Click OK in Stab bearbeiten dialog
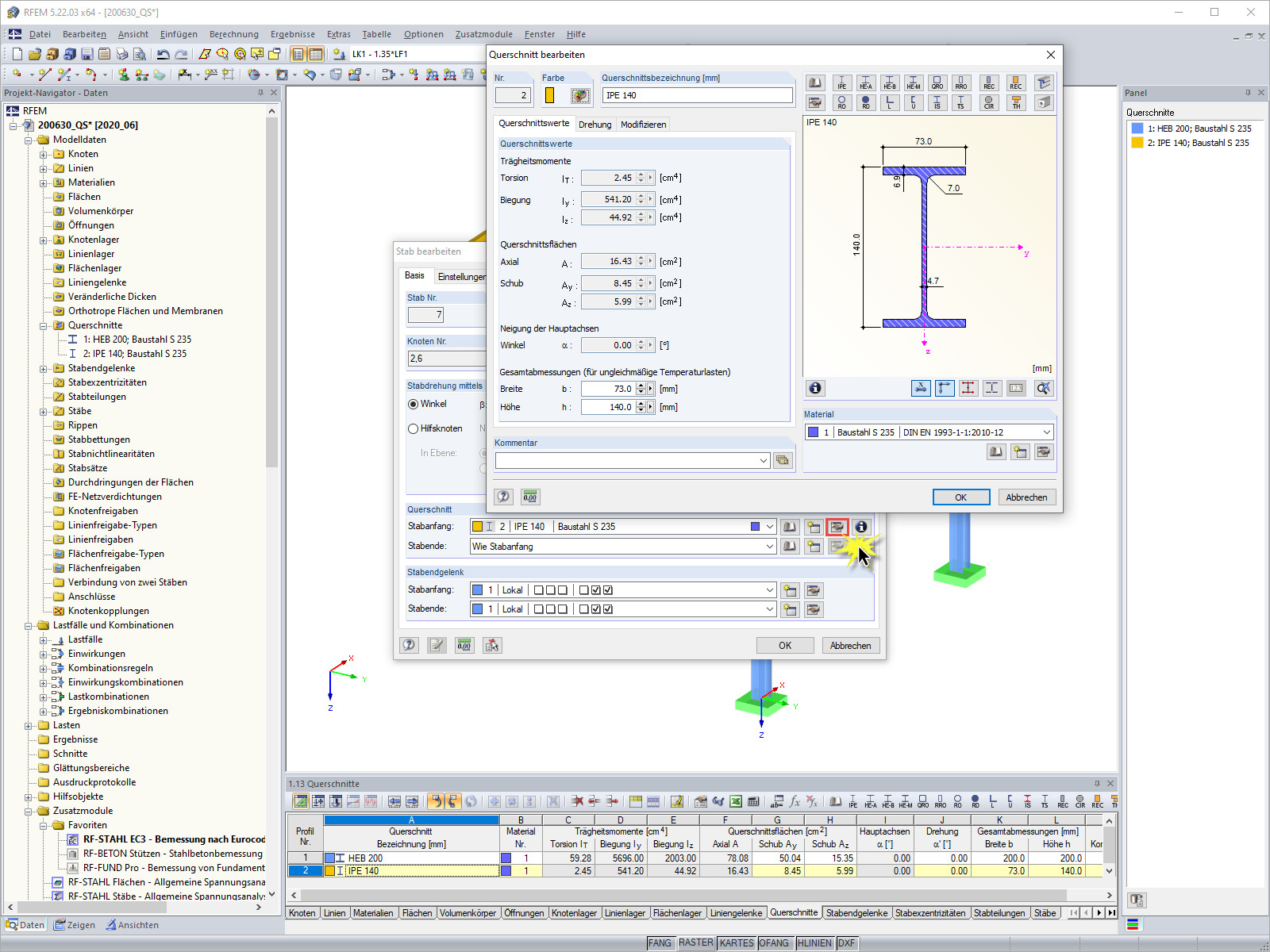Viewport: 1270px width, 952px height. coord(785,646)
